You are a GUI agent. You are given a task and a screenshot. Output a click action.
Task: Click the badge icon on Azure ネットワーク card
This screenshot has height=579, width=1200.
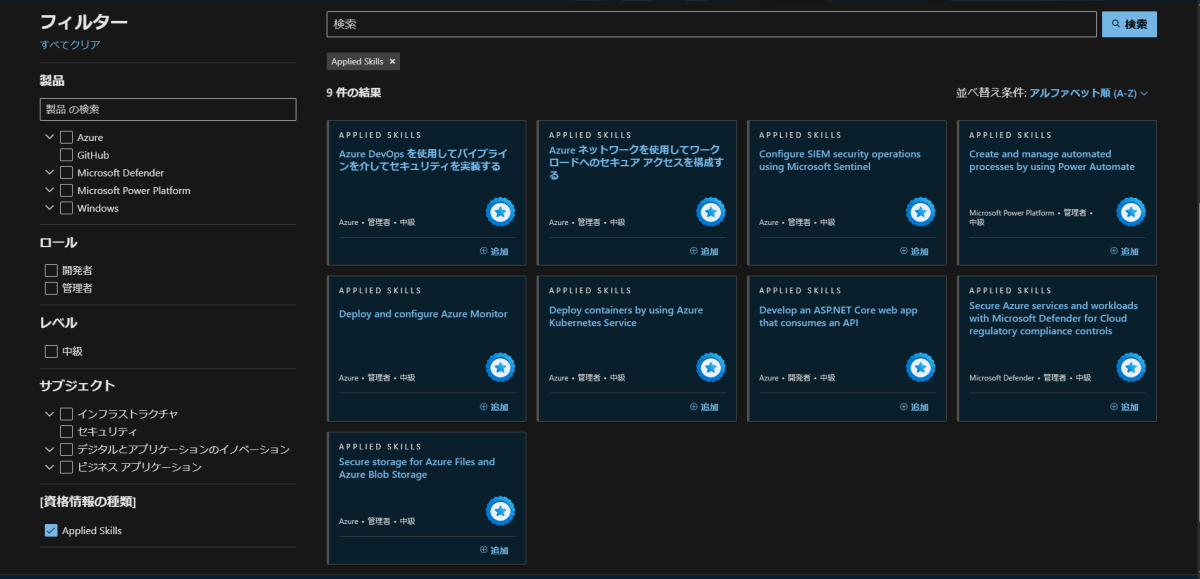711,212
